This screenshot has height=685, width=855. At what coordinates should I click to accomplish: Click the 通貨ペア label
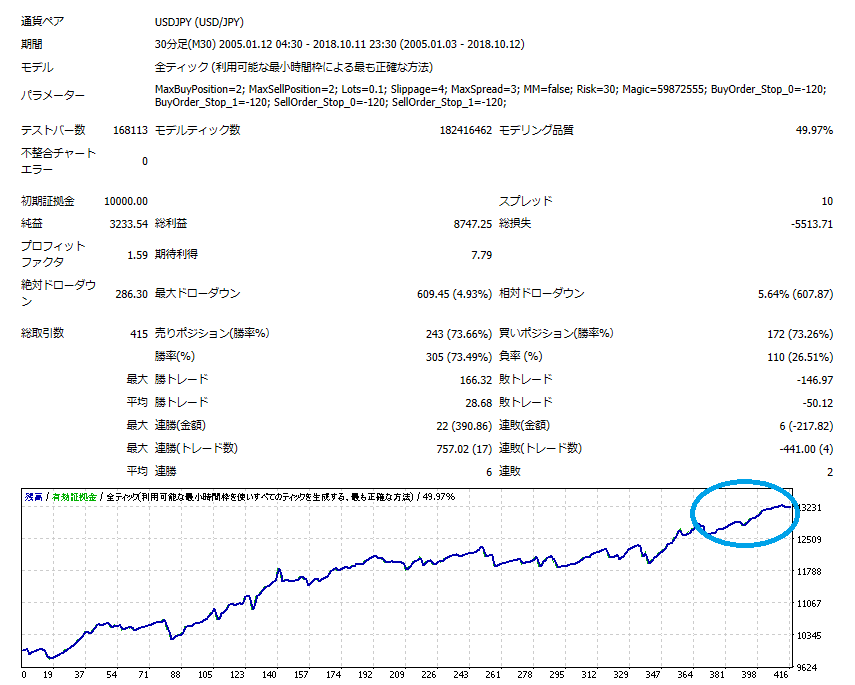(x=43, y=22)
